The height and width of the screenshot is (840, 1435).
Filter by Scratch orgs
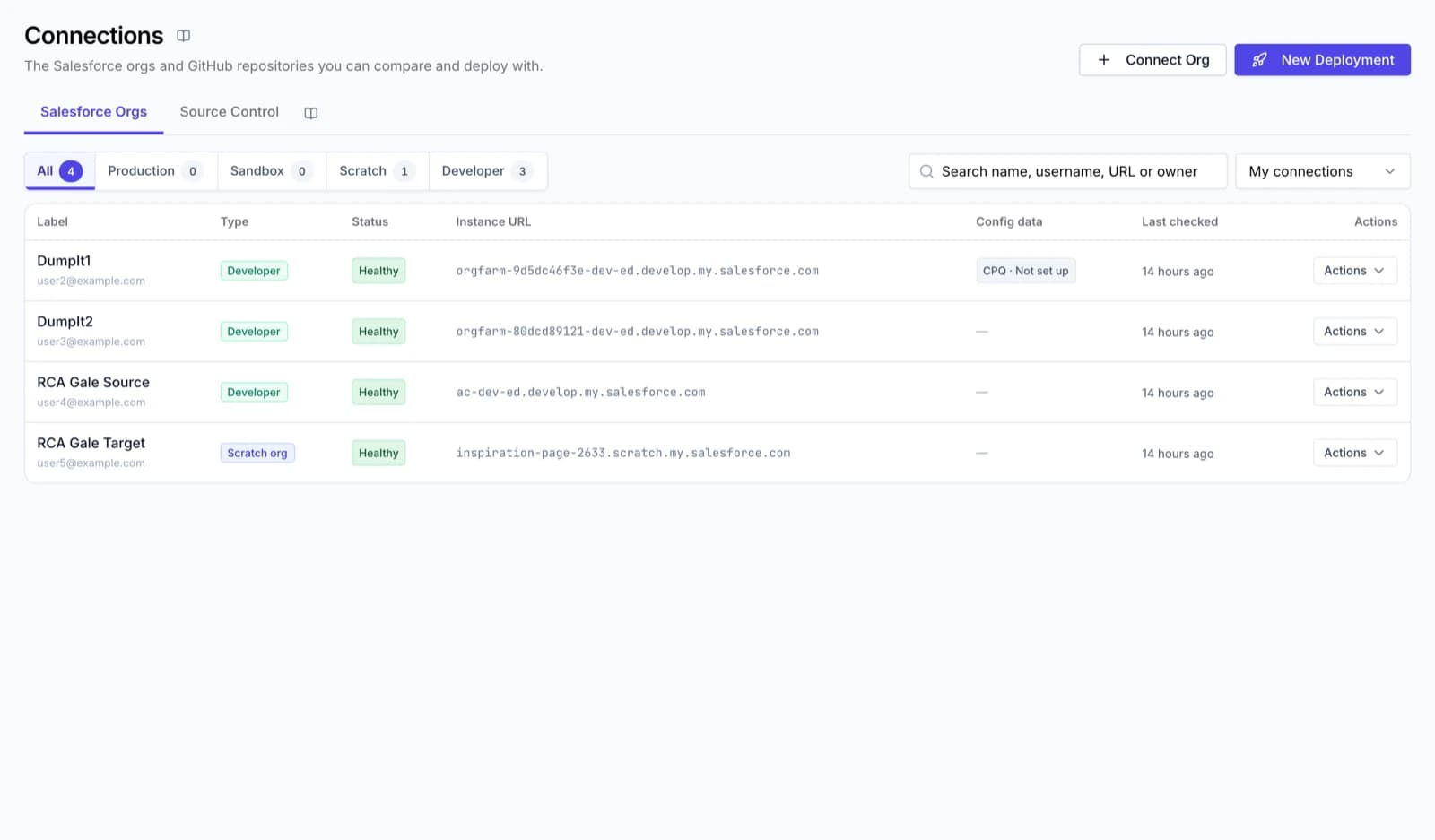378,171
